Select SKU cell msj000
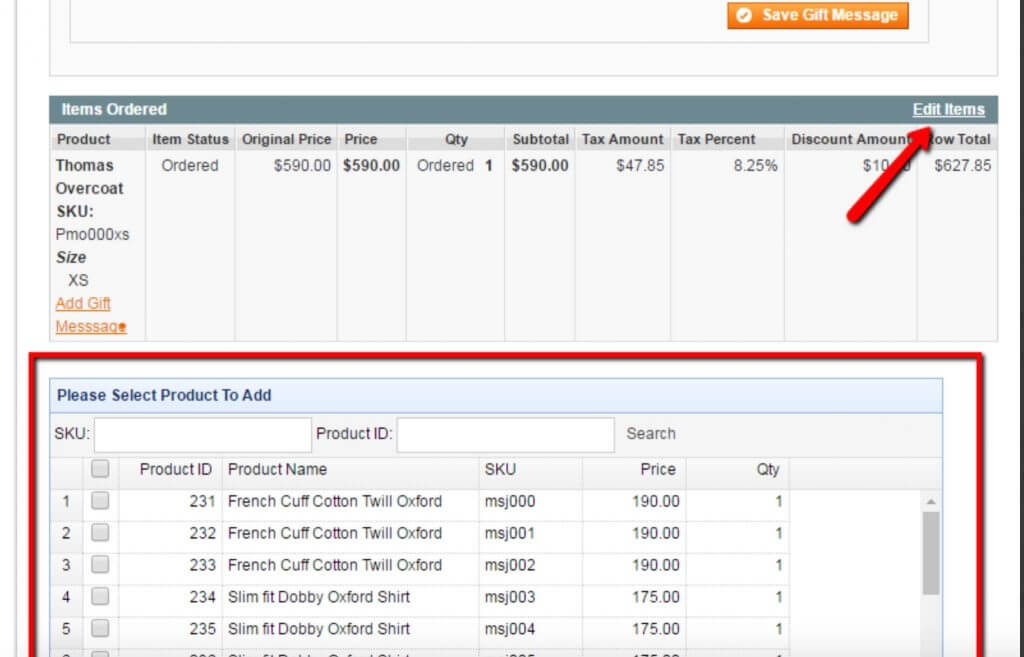Image resolution: width=1024 pixels, height=657 pixels. tap(510, 502)
